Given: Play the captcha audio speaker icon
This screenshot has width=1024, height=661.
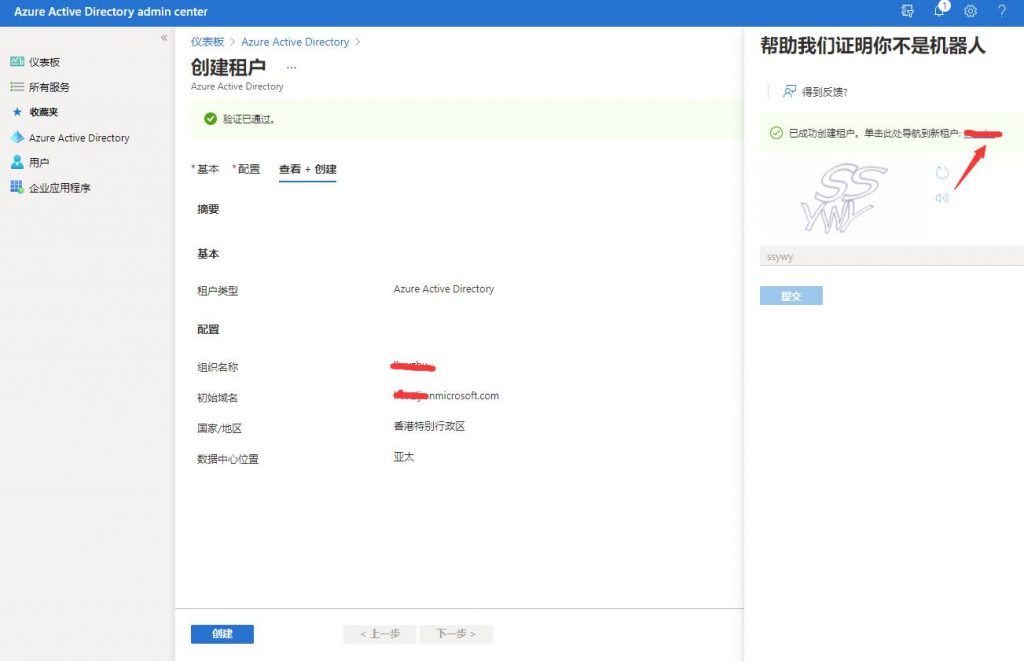Looking at the screenshot, I should (x=942, y=198).
